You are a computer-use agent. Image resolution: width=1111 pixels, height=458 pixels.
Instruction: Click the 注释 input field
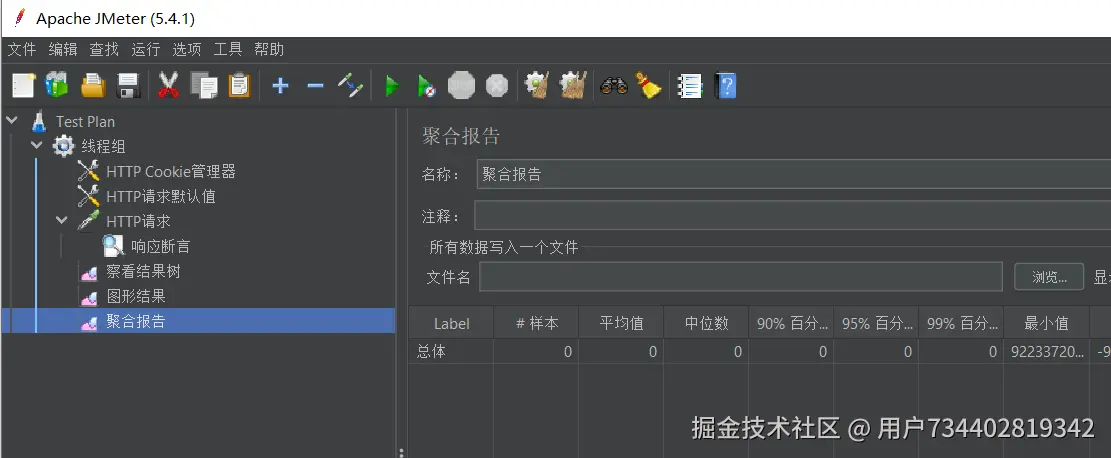click(792, 216)
